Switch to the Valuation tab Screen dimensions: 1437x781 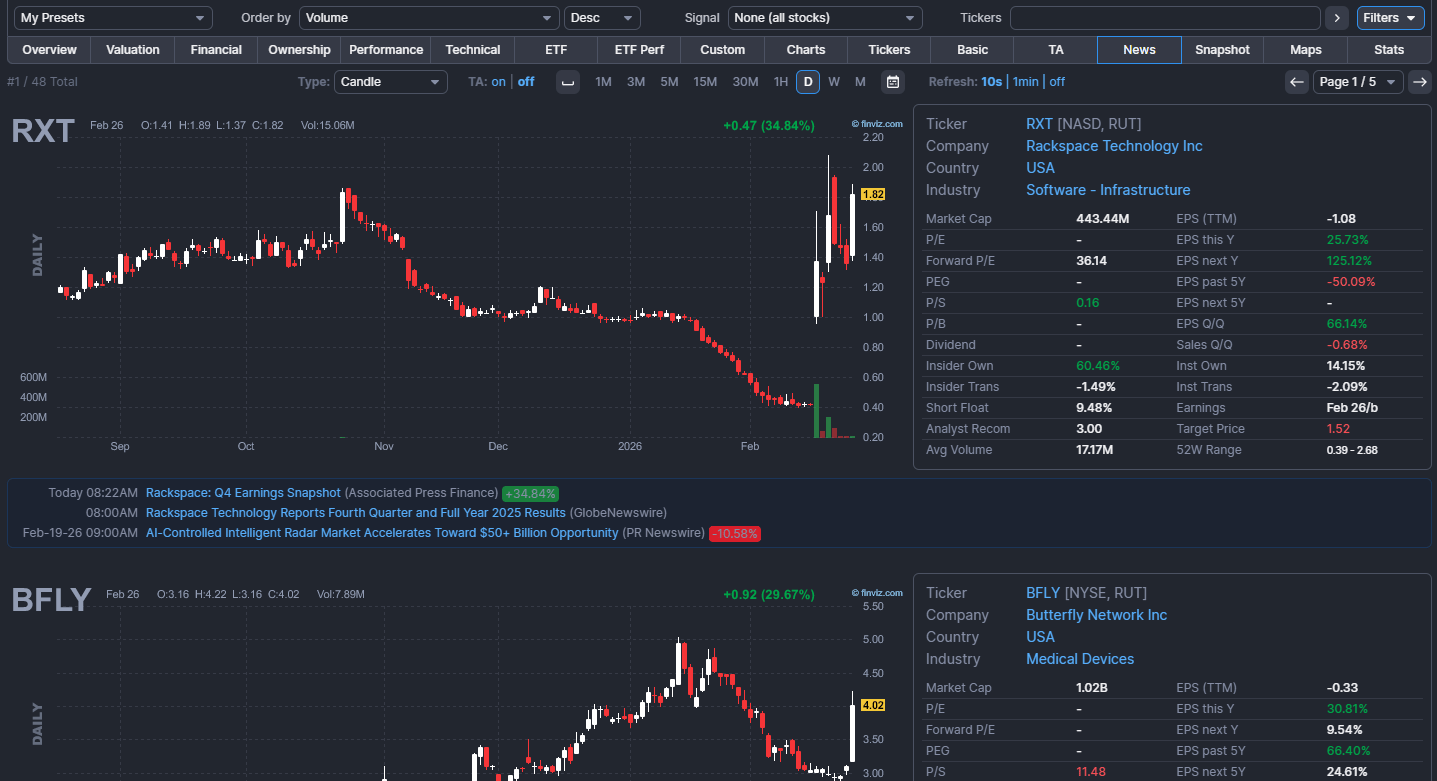pos(133,50)
